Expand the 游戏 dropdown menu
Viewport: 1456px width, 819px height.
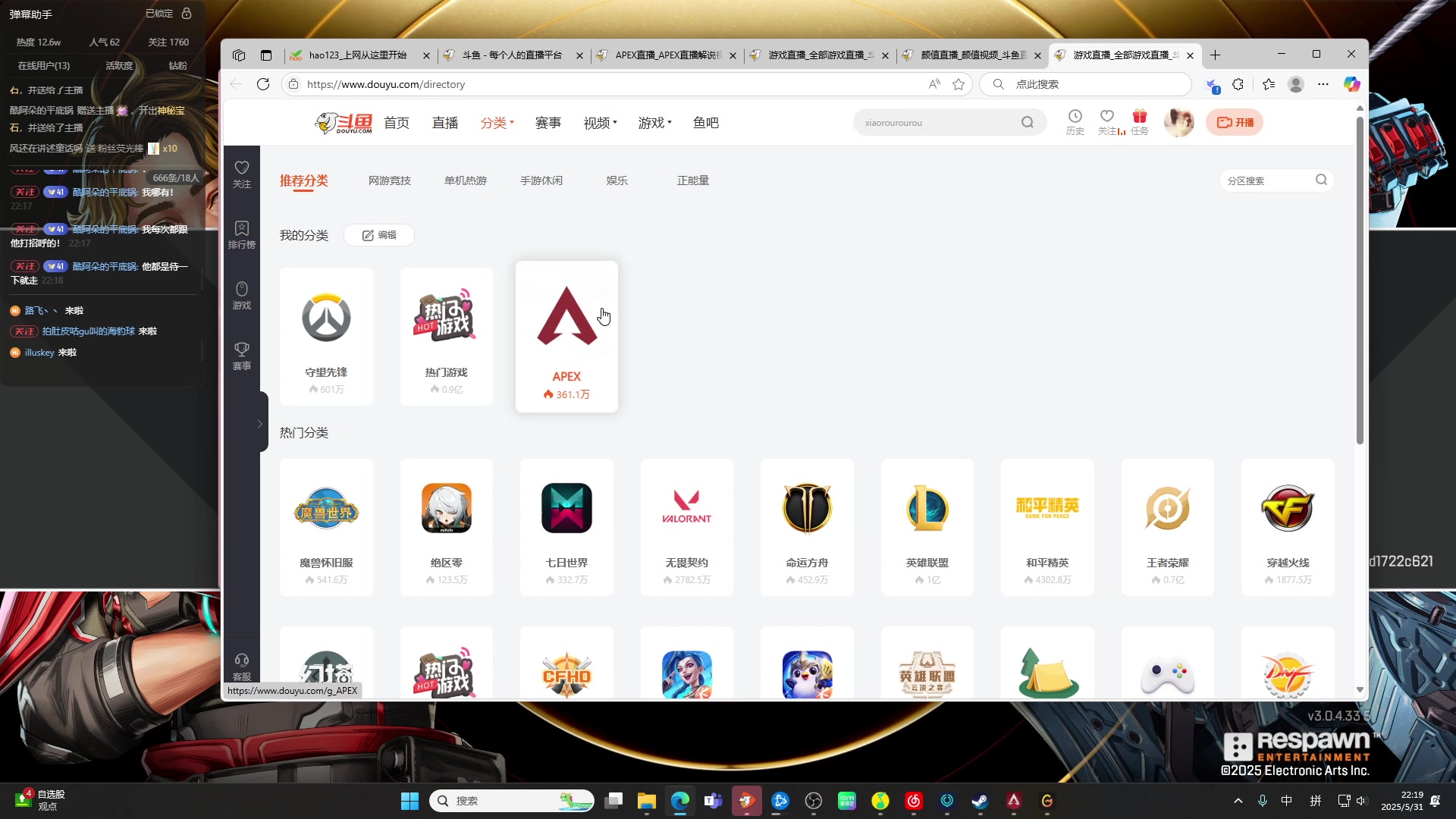[x=655, y=123]
